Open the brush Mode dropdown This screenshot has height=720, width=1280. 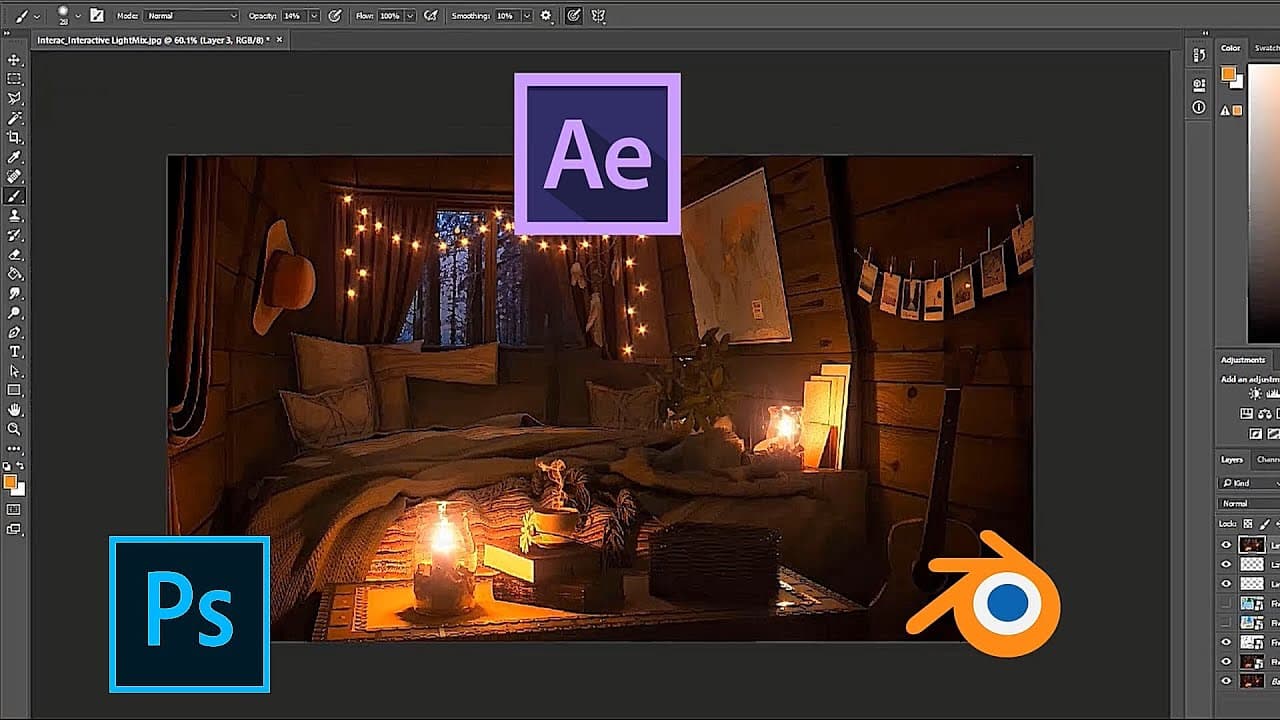click(x=192, y=16)
